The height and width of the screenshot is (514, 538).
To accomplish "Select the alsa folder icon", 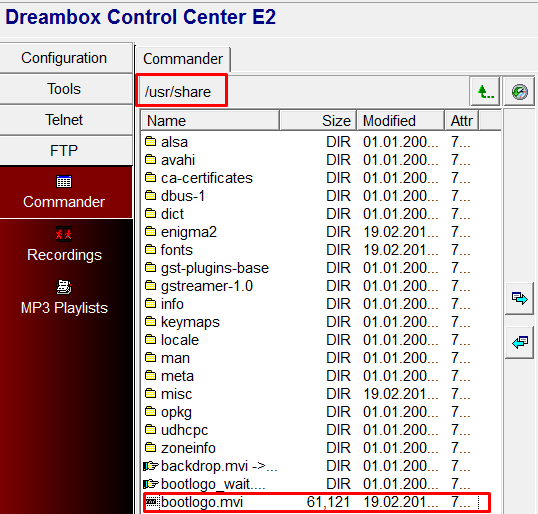I will (x=150, y=141).
